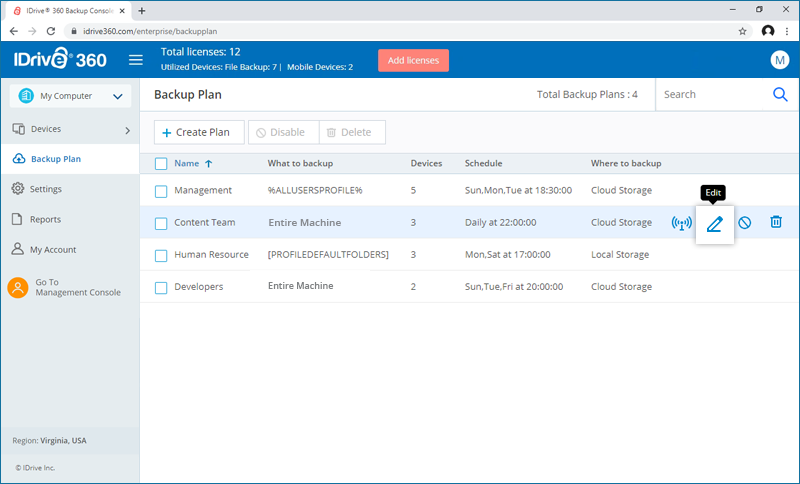Click the Content Team plan name
800x484 pixels.
[205, 222]
